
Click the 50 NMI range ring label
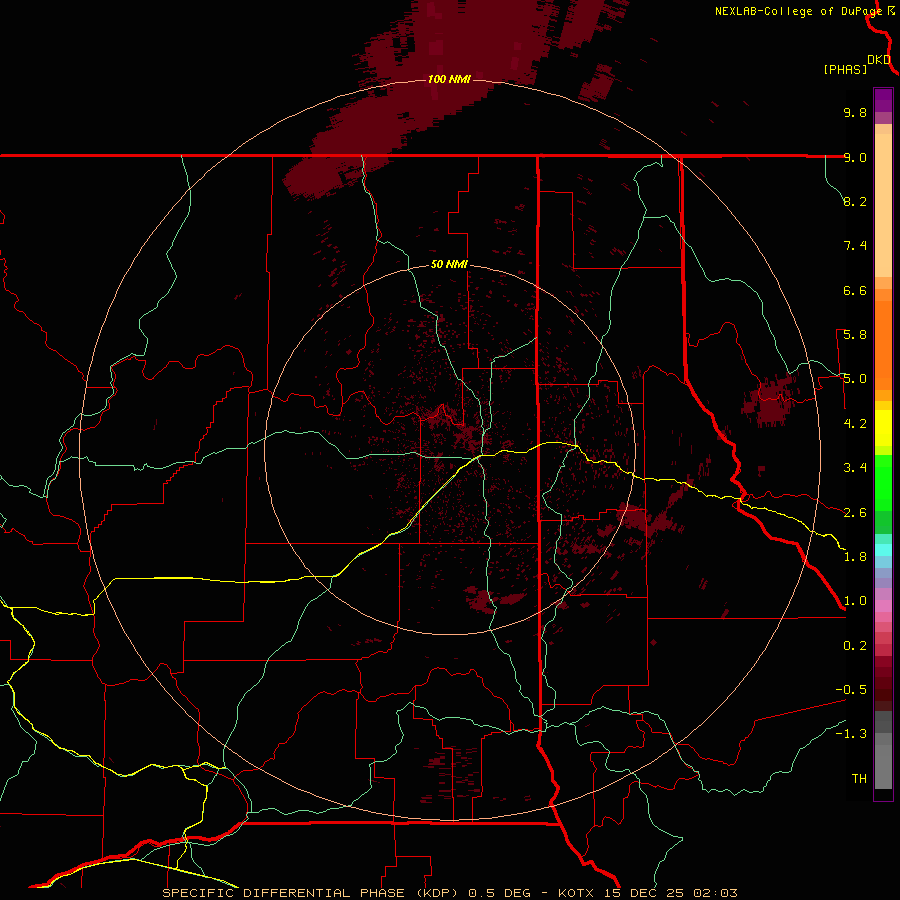click(x=449, y=264)
